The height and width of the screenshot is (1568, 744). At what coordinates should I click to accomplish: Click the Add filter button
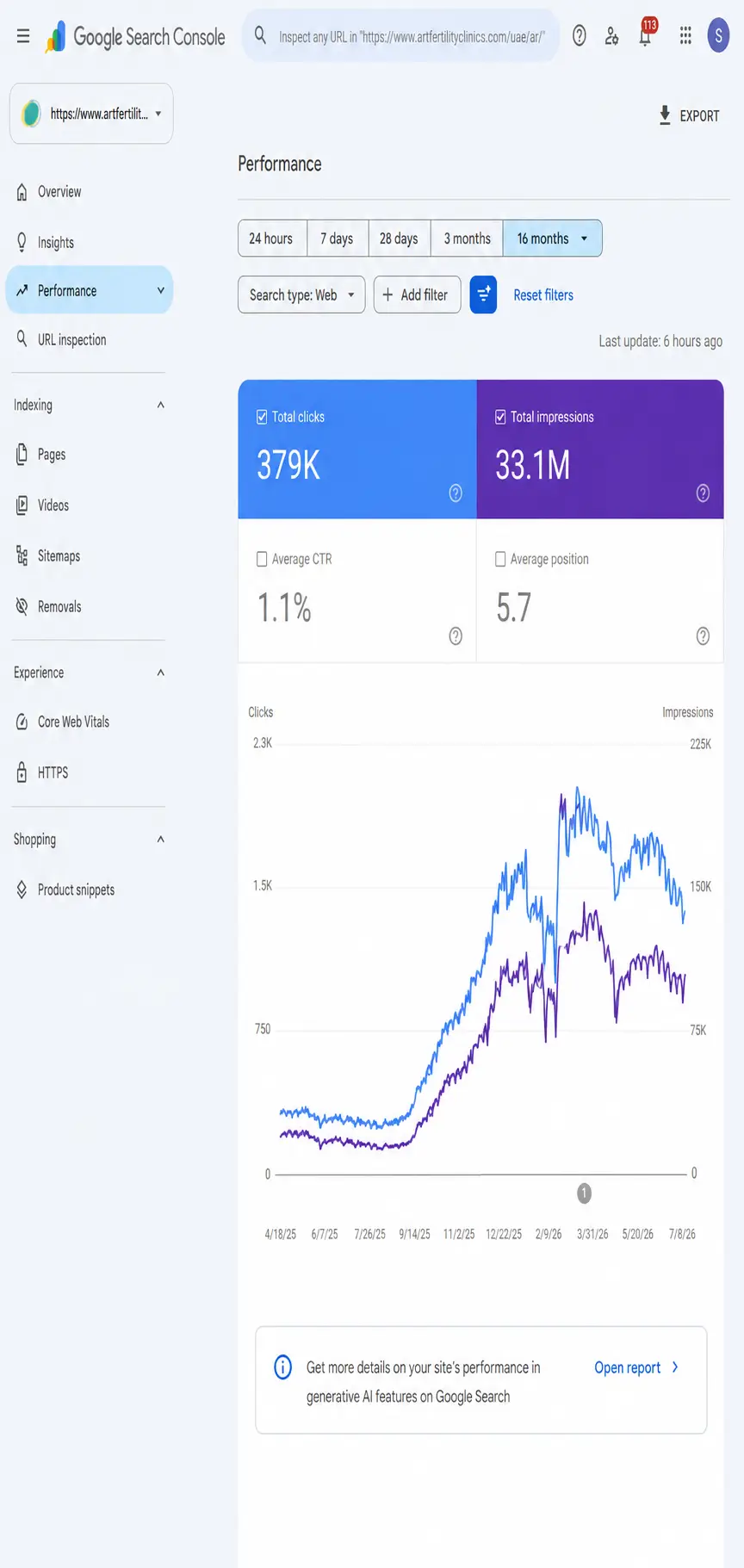(x=418, y=294)
